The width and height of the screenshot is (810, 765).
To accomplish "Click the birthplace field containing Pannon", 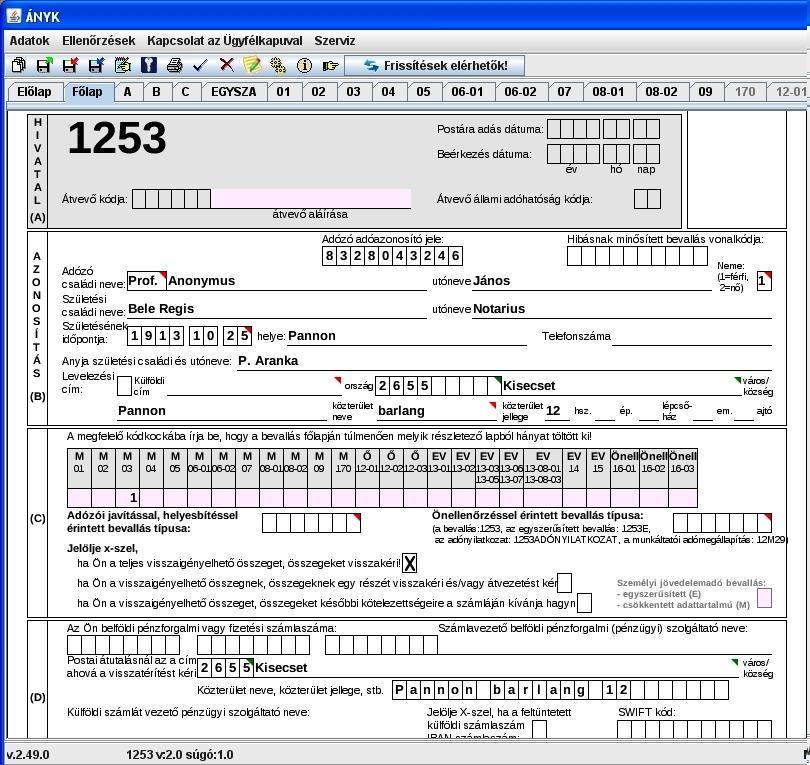I will [407, 336].
